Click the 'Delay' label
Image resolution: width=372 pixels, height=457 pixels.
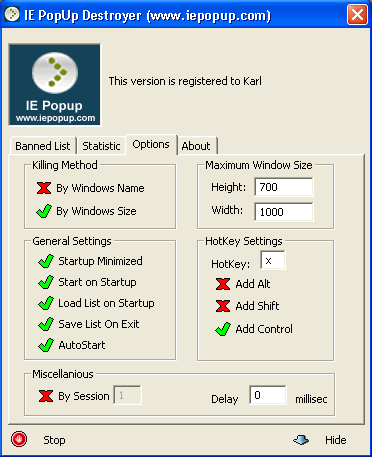pyautogui.click(x=225, y=399)
